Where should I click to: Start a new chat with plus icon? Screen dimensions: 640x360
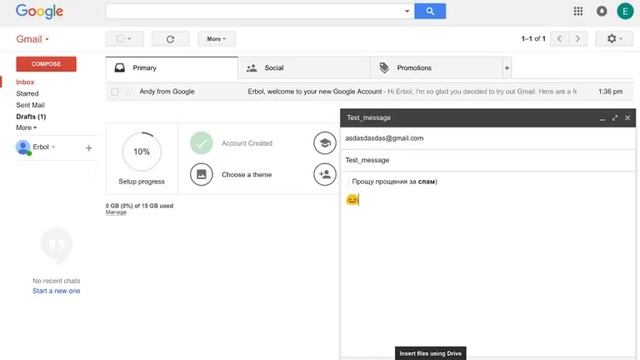pyautogui.click(x=89, y=148)
